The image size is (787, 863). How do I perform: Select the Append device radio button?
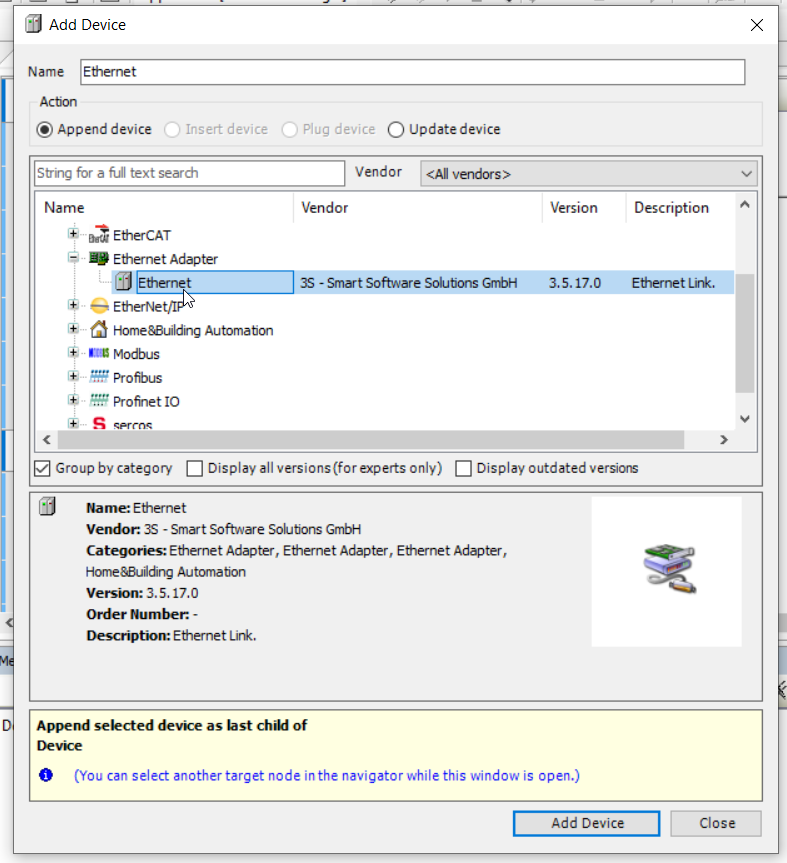click(45, 129)
